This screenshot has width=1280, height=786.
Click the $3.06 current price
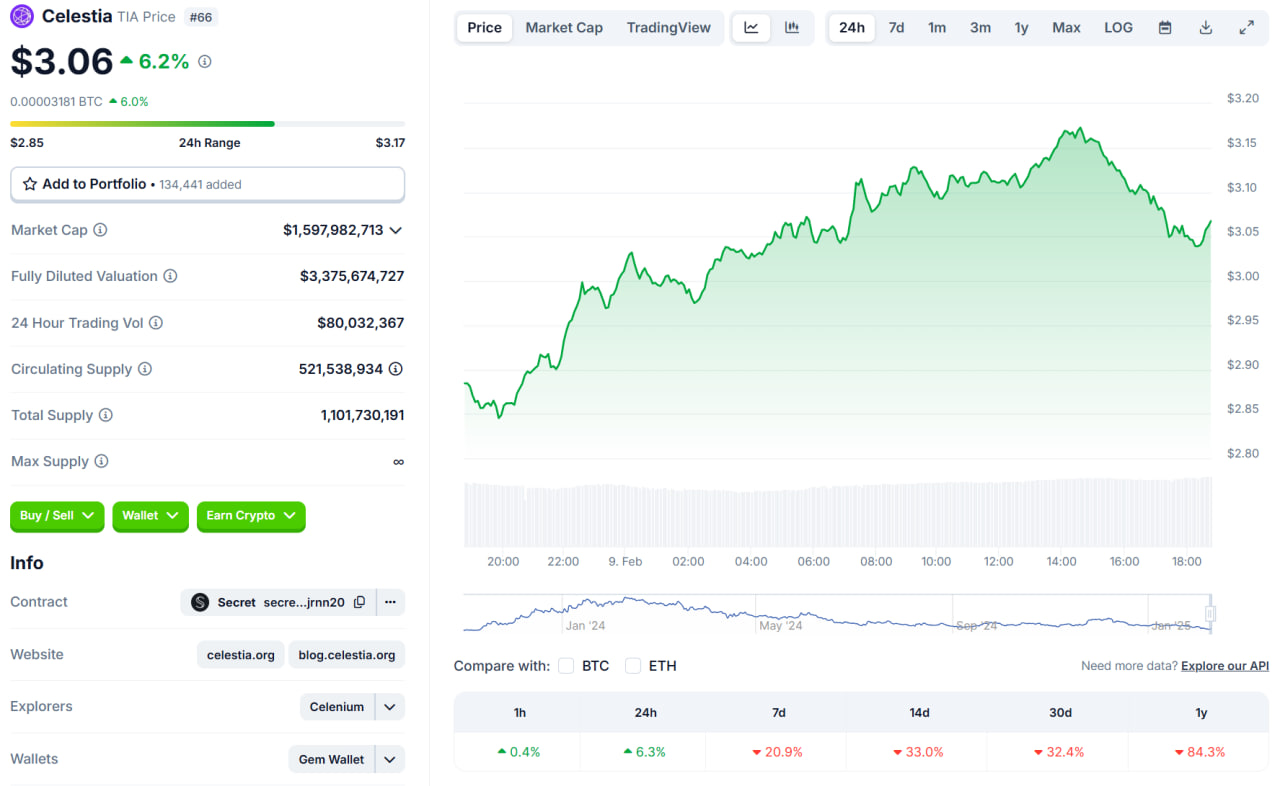tap(62, 62)
